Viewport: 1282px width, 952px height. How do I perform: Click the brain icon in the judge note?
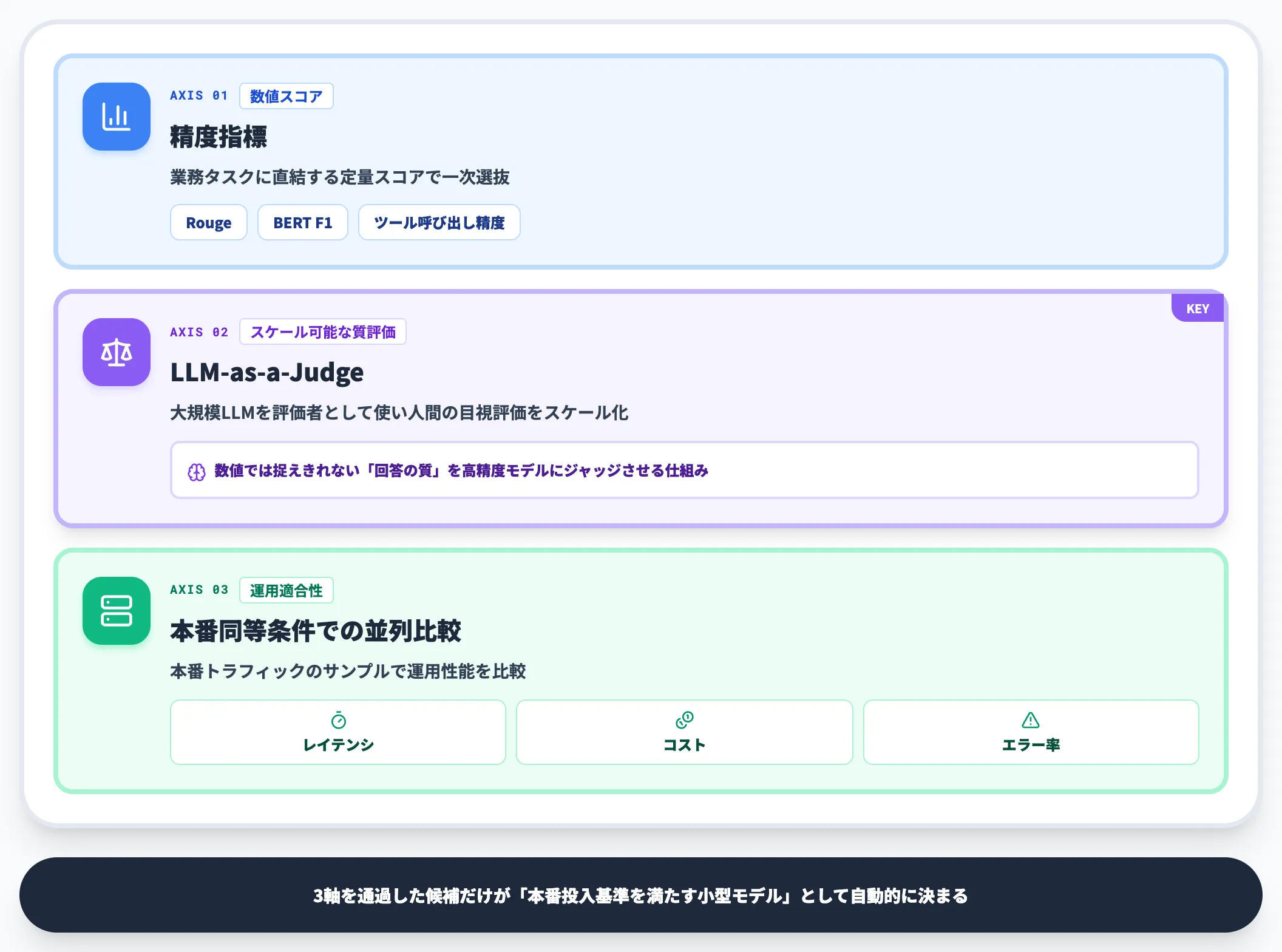pyautogui.click(x=197, y=472)
